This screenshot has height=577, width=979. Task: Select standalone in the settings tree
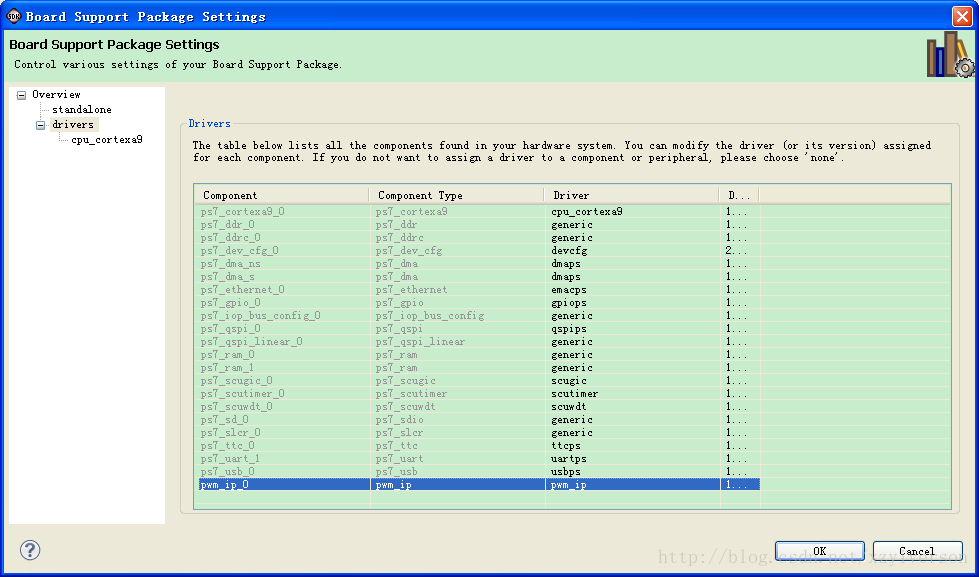[x=82, y=109]
